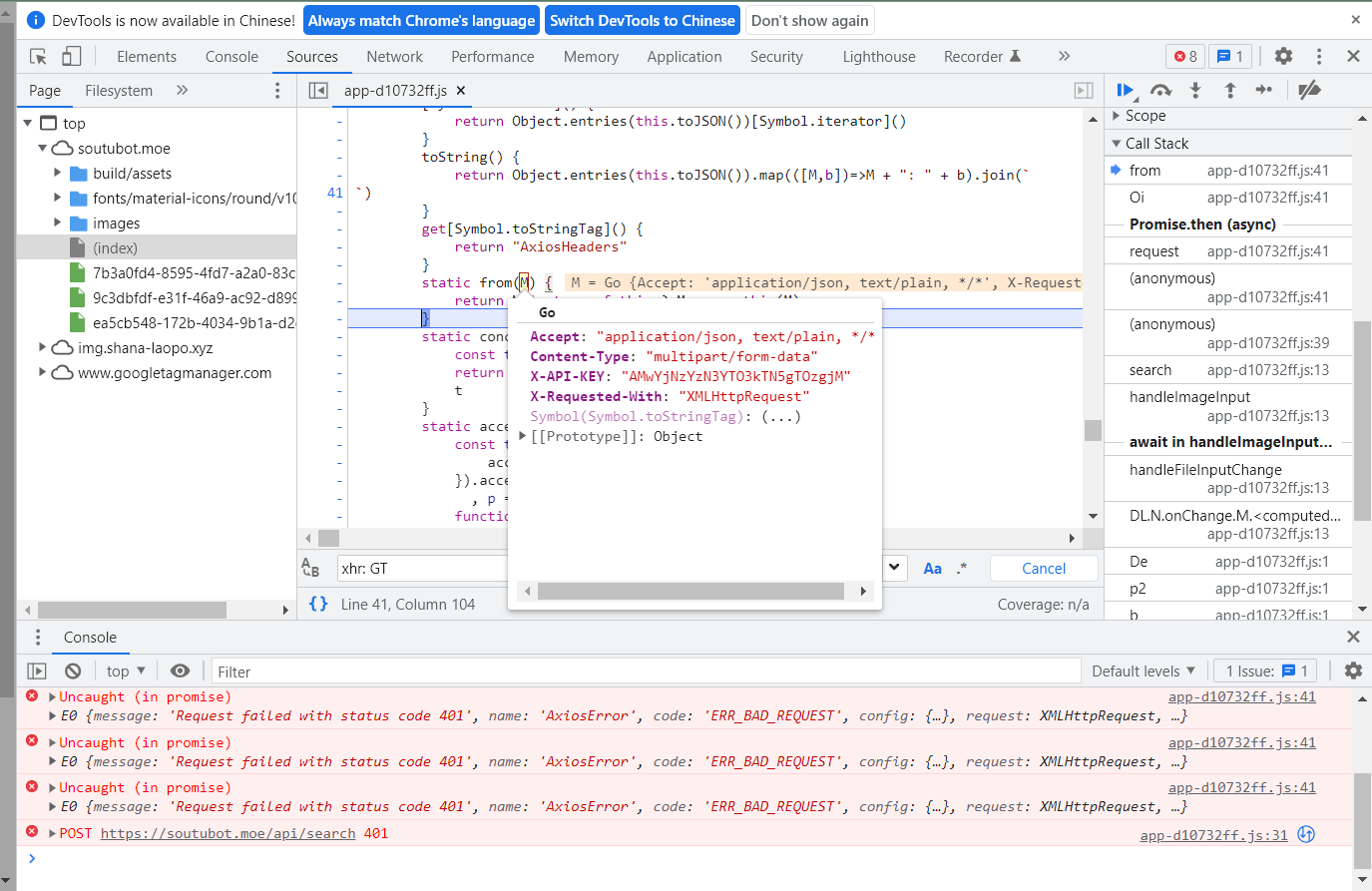Image resolution: width=1372 pixels, height=891 pixels.
Task: Open the soutubot.moe/api/search link in the console
Action: [228, 833]
